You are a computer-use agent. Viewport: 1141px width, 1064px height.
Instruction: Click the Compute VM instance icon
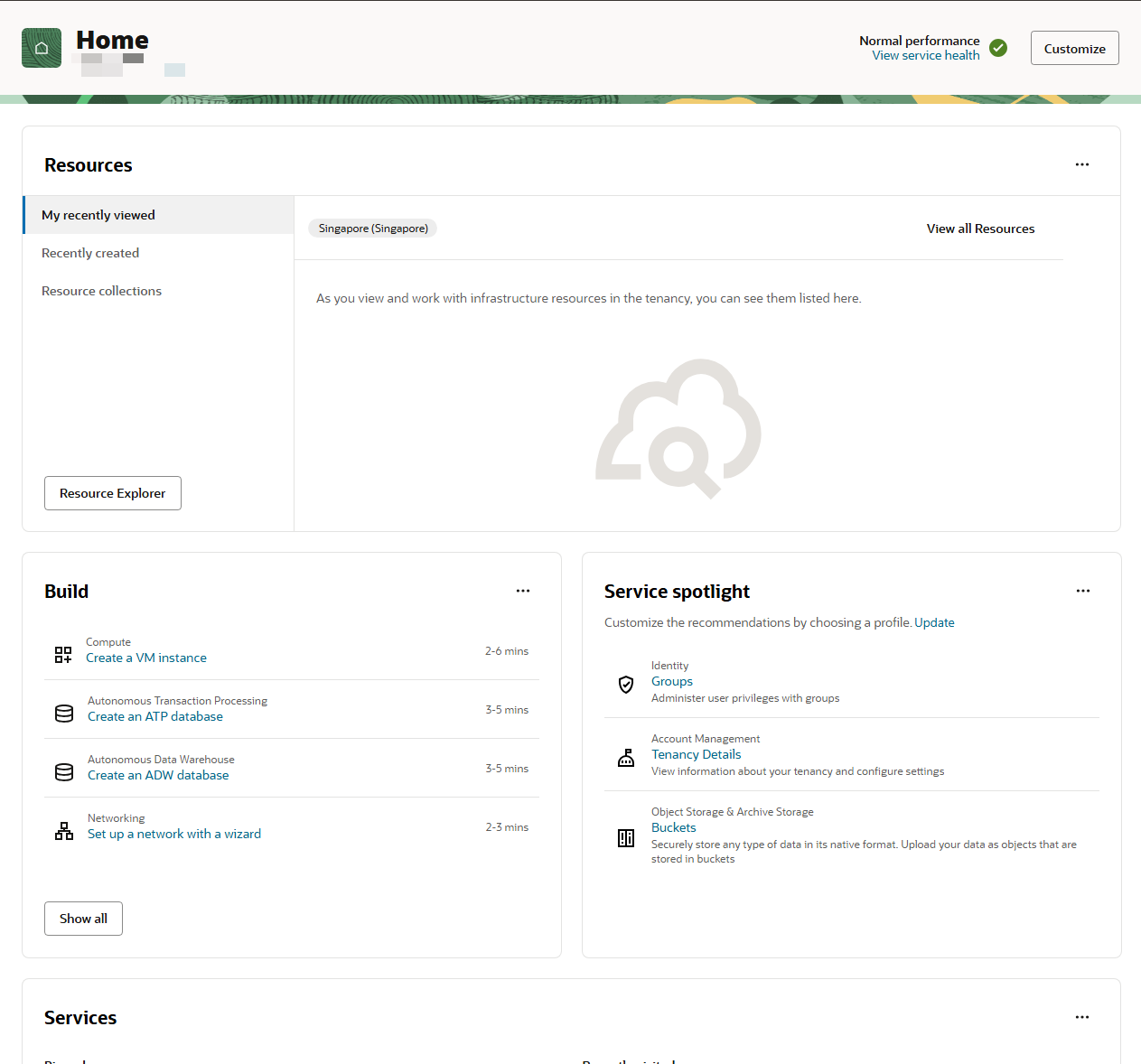(x=63, y=655)
